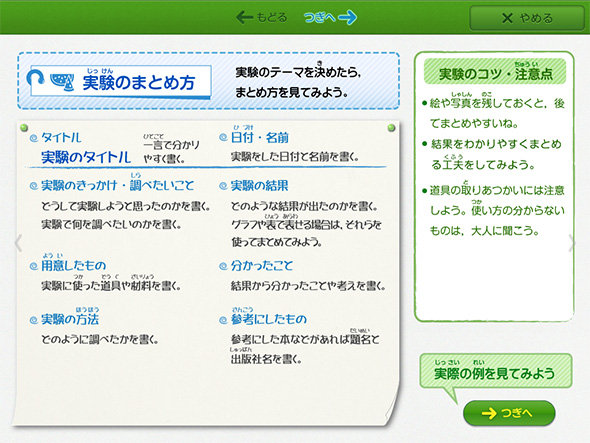The image size is (590, 443).
Task: Click the spiral bullet beside 用意したもの
Action: 34,266
